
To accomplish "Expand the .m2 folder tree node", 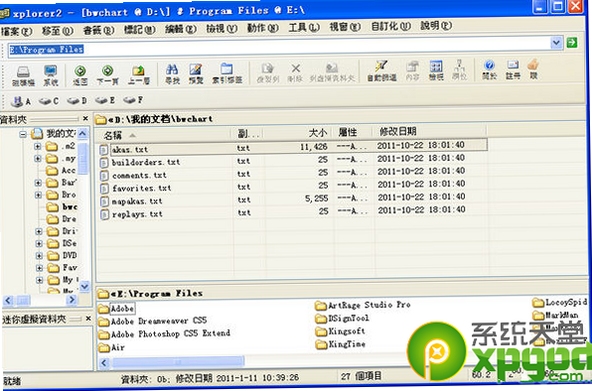I will pyautogui.click(x=38, y=146).
